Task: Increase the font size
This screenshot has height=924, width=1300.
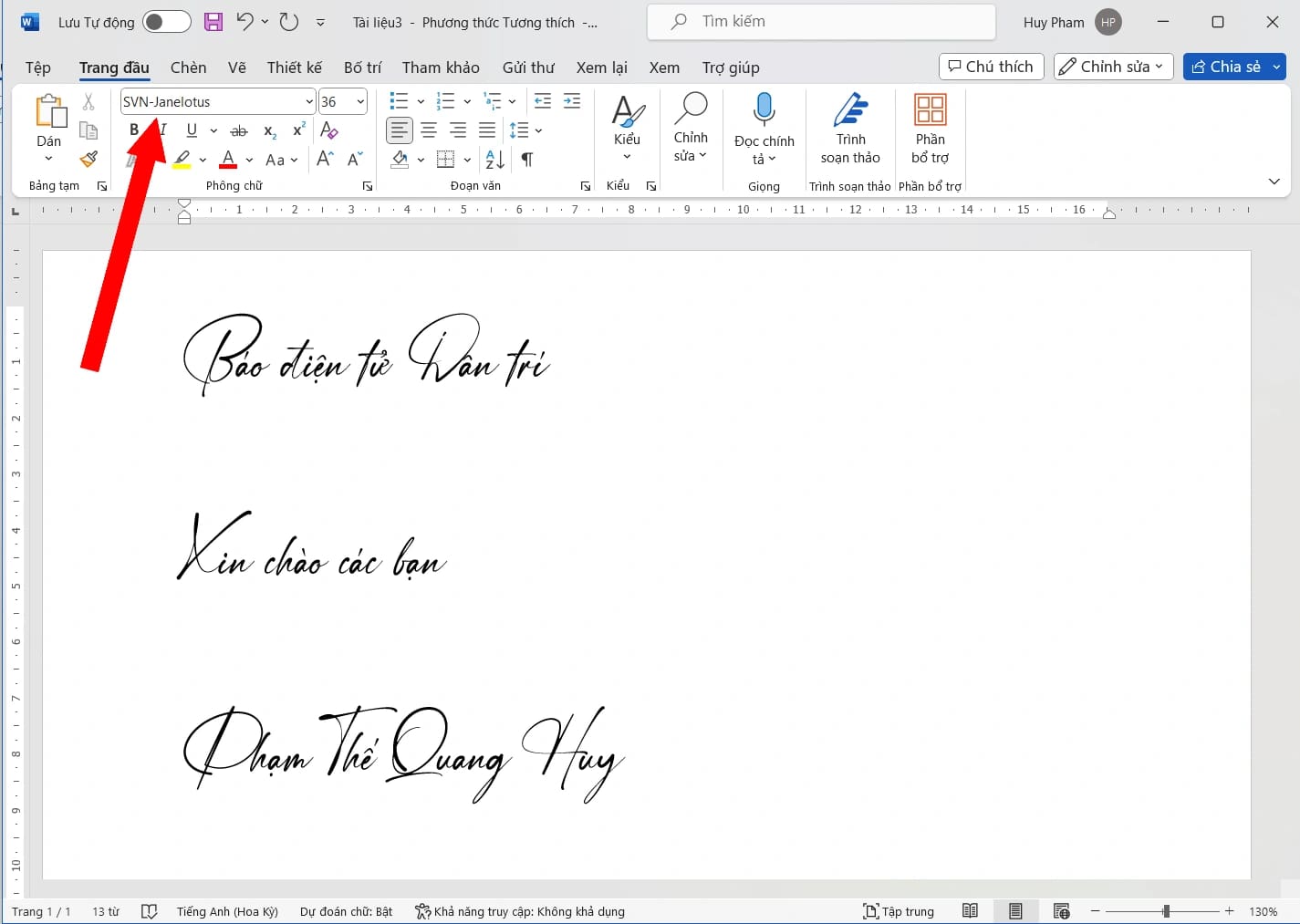Action: [325, 160]
